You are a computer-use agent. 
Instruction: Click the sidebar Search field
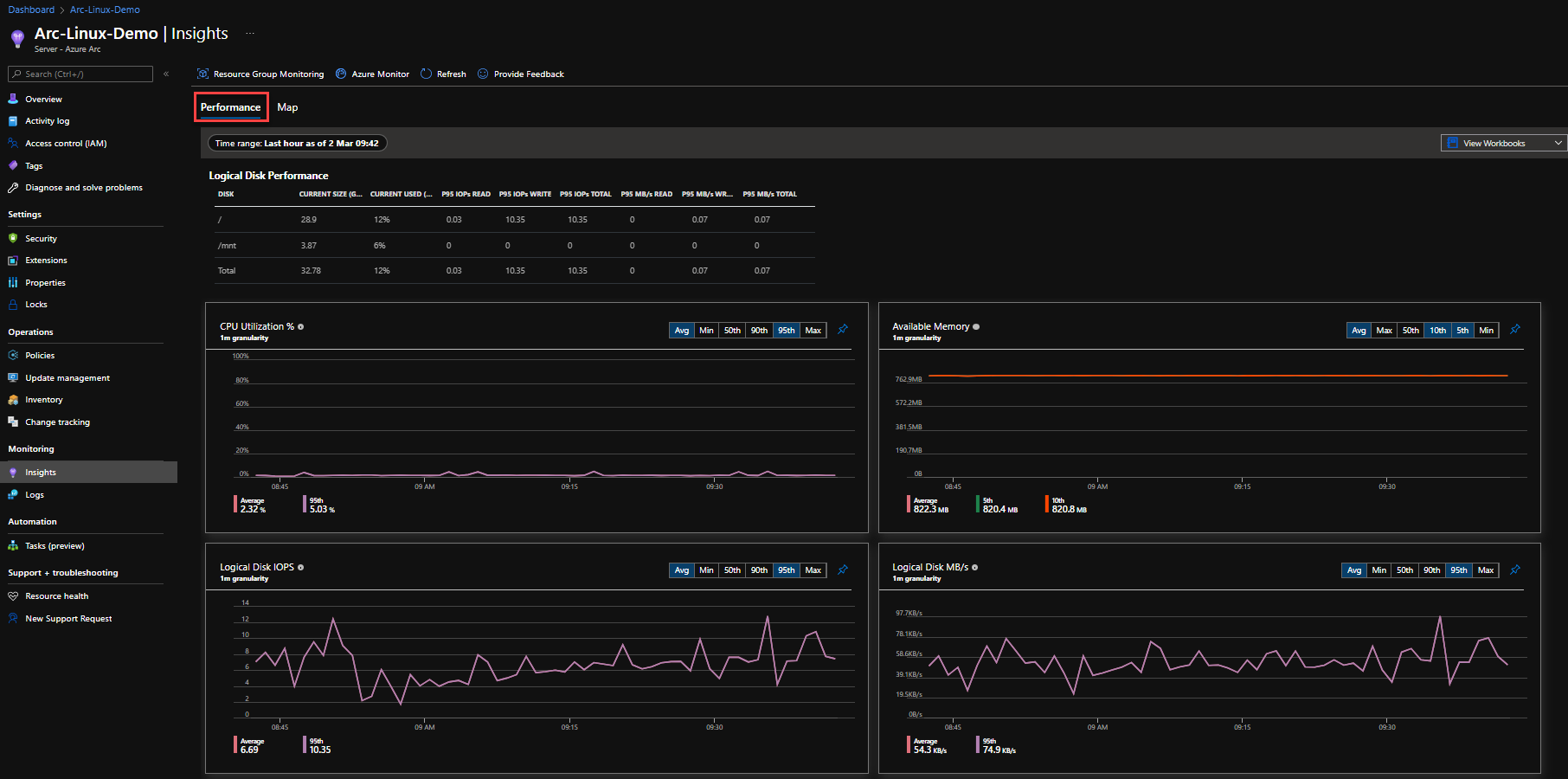(x=80, y=74)
